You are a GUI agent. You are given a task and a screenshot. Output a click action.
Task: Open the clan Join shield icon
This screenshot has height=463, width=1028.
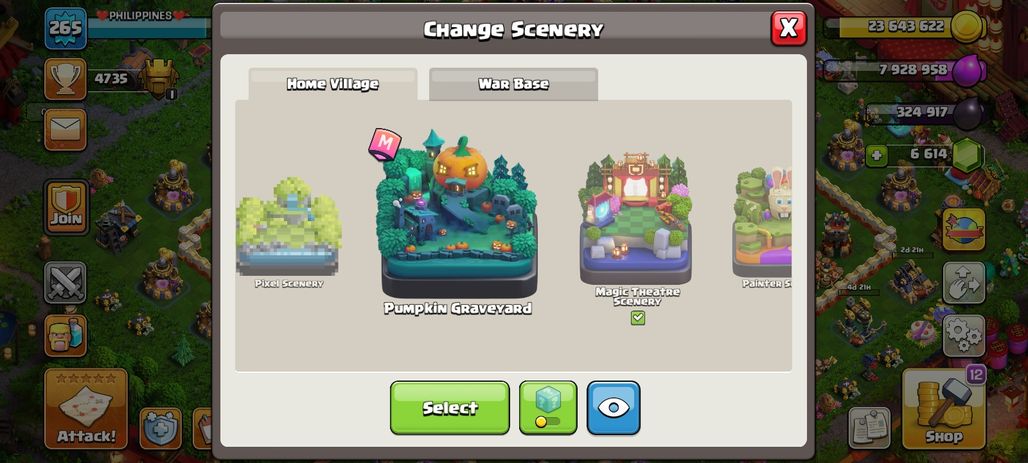66,207
